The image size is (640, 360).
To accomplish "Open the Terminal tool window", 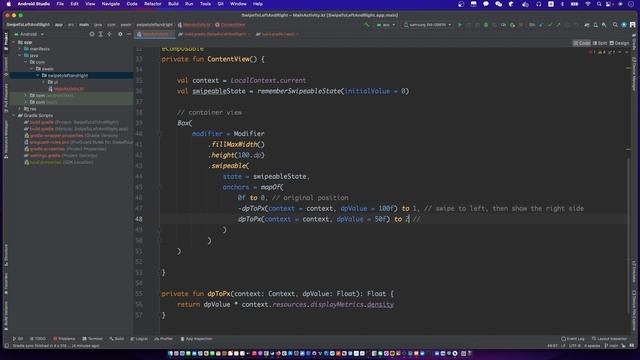I will click(x=93, y=339).
